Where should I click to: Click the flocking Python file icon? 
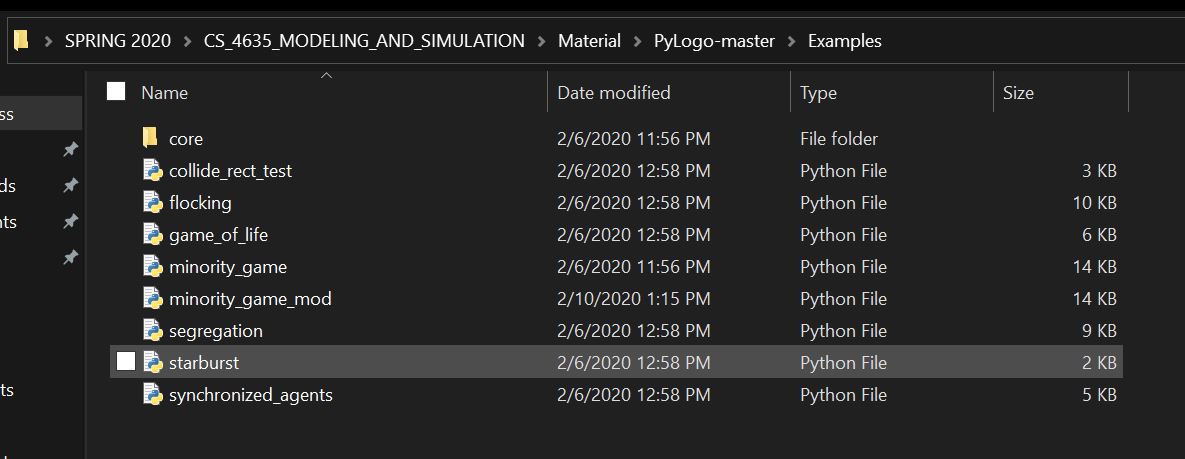(152, 203)
